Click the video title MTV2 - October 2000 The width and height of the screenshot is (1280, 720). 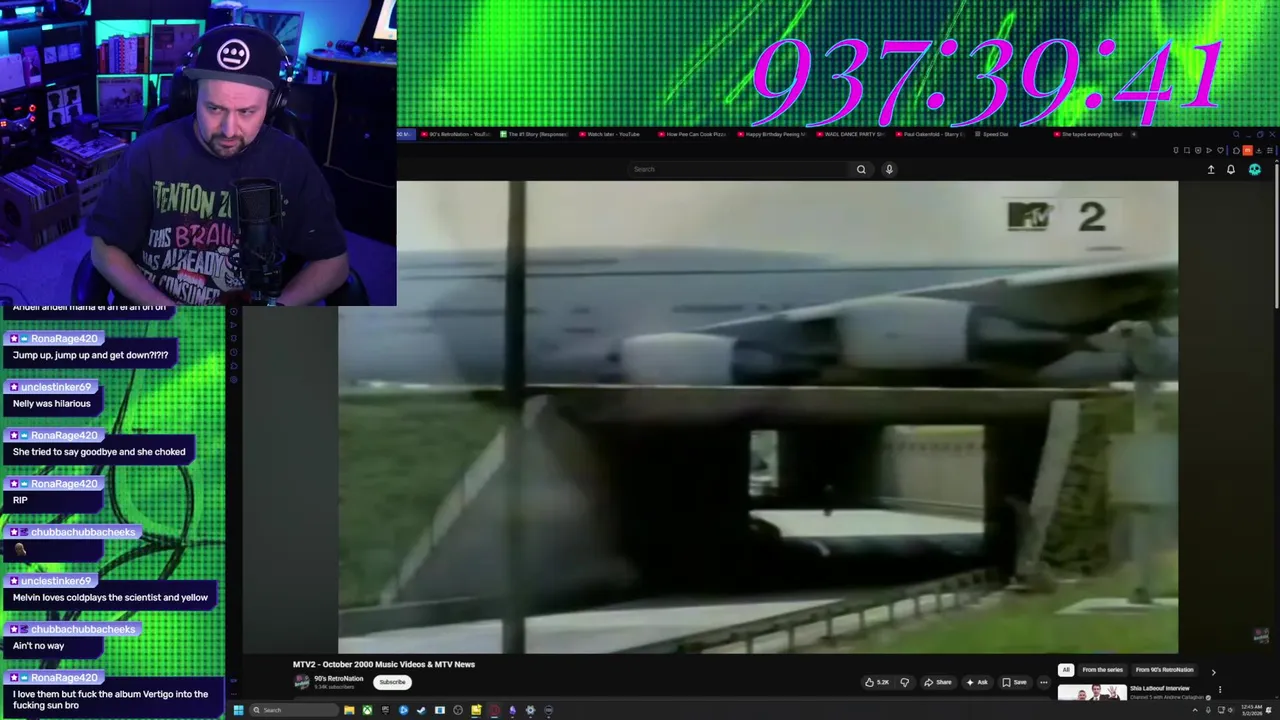[384, 664]
